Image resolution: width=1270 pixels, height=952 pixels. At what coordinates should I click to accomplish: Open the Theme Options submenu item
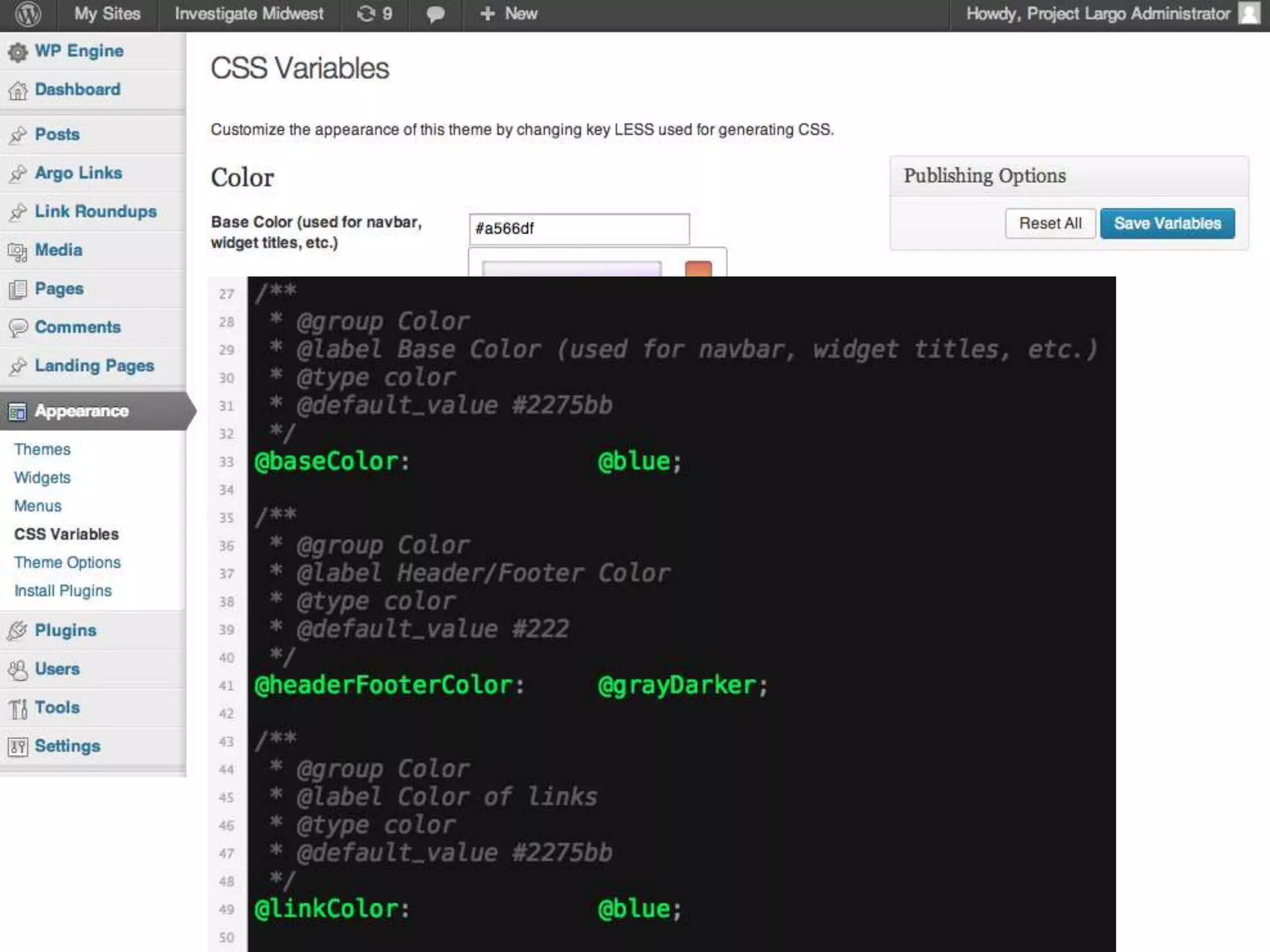68,563
